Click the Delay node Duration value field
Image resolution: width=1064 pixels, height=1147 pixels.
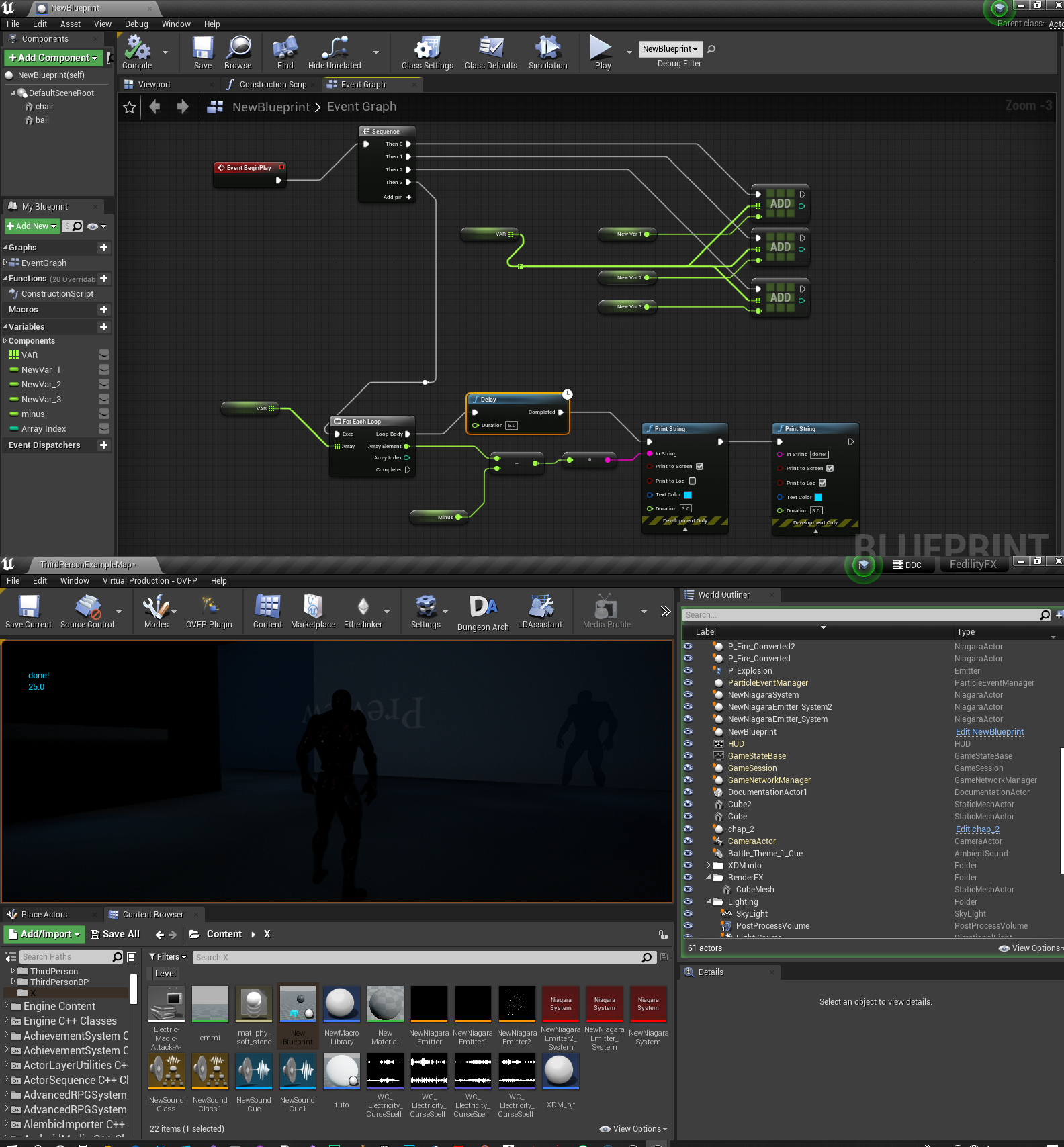tap(512, 426)
